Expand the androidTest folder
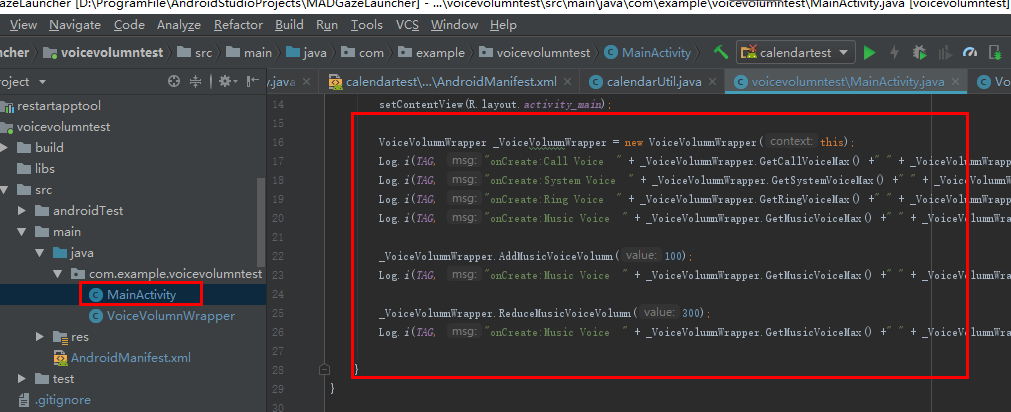Screen dimensions: 1011x412 click(x=22, y=210)
